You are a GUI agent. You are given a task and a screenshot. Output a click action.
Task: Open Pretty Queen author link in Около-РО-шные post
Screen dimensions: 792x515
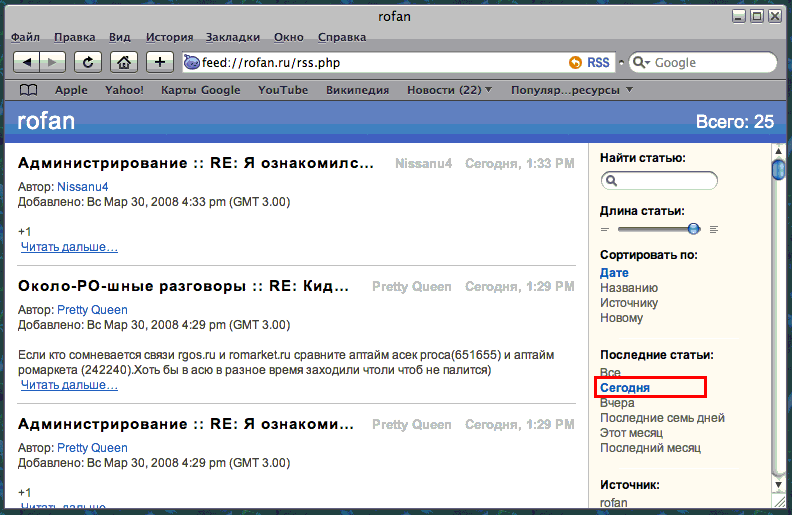click(x=92, y=310)
